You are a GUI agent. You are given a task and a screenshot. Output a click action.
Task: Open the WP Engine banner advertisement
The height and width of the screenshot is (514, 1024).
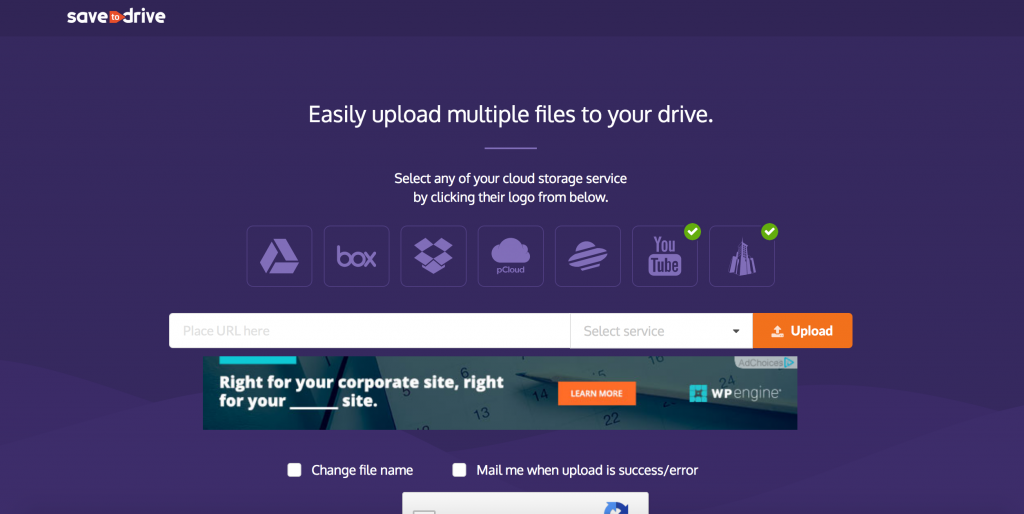pos(500,393)
